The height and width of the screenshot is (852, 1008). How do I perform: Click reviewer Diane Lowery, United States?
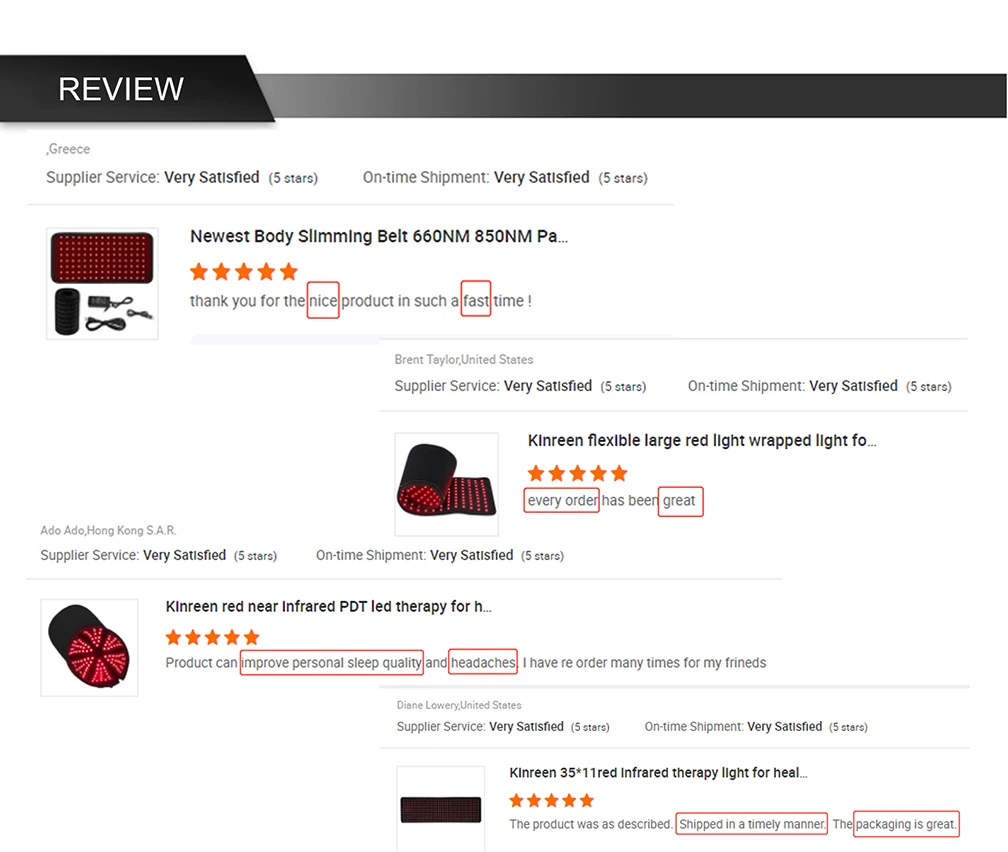click(459, 705)
